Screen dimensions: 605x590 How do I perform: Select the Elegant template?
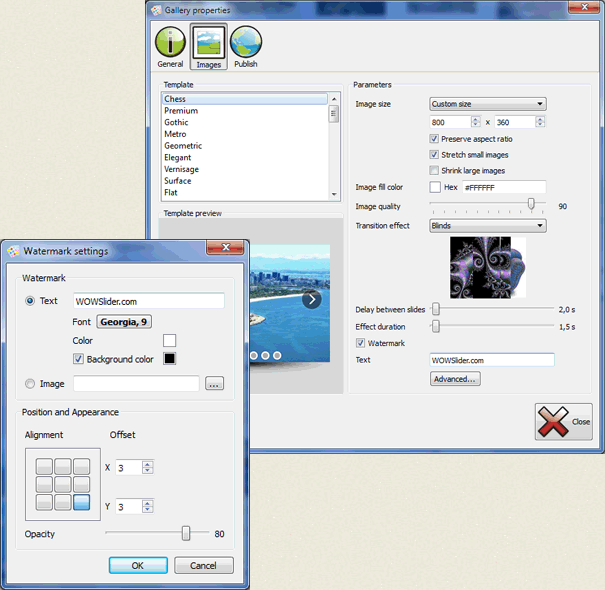coord(245,157)
